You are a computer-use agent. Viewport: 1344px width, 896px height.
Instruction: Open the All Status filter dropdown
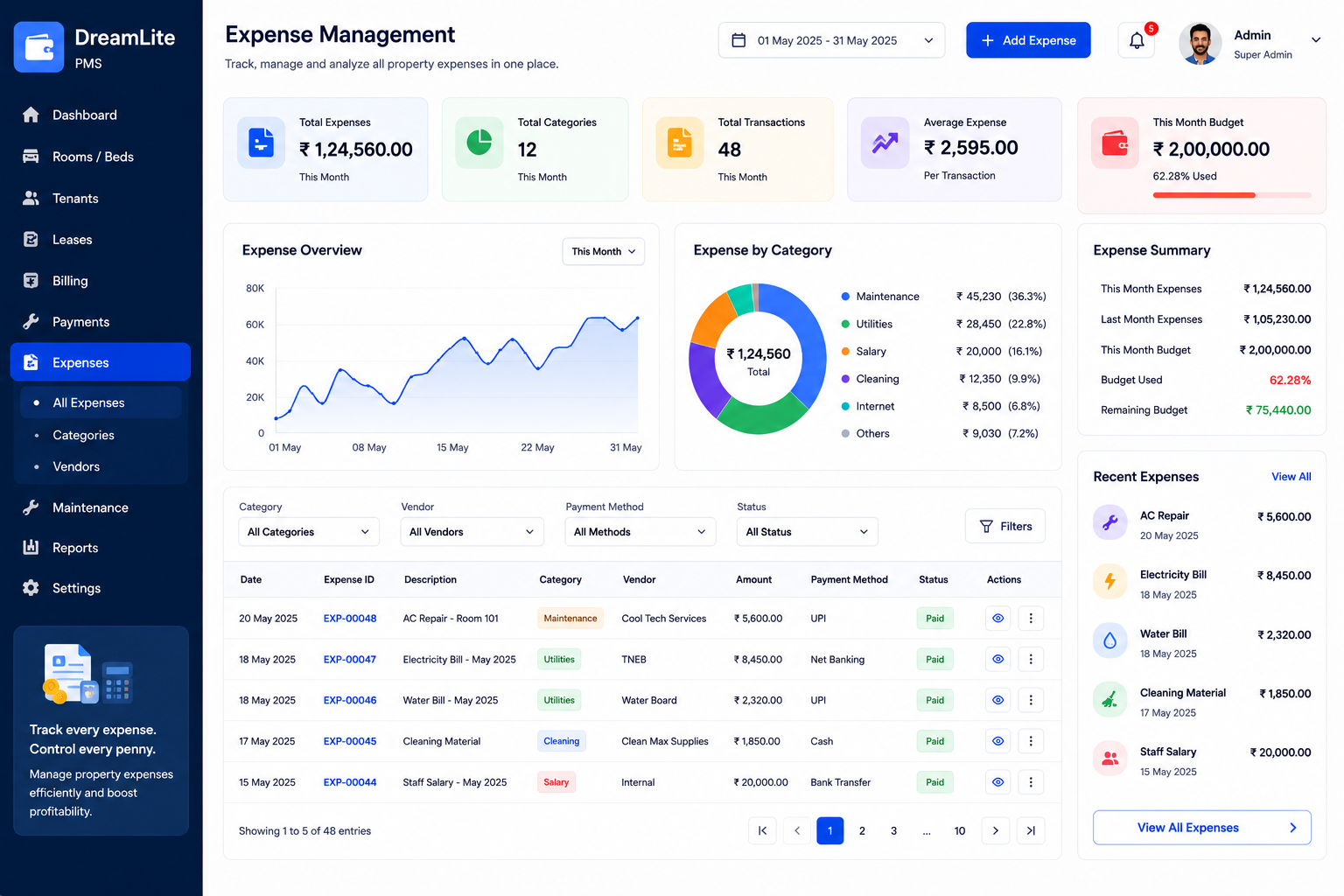coord(807,532)
